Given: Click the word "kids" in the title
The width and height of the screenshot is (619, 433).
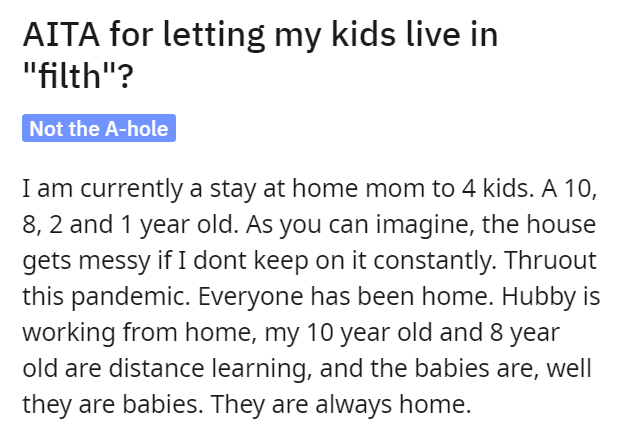Looking at the screenshot, I should pos(363,35).
